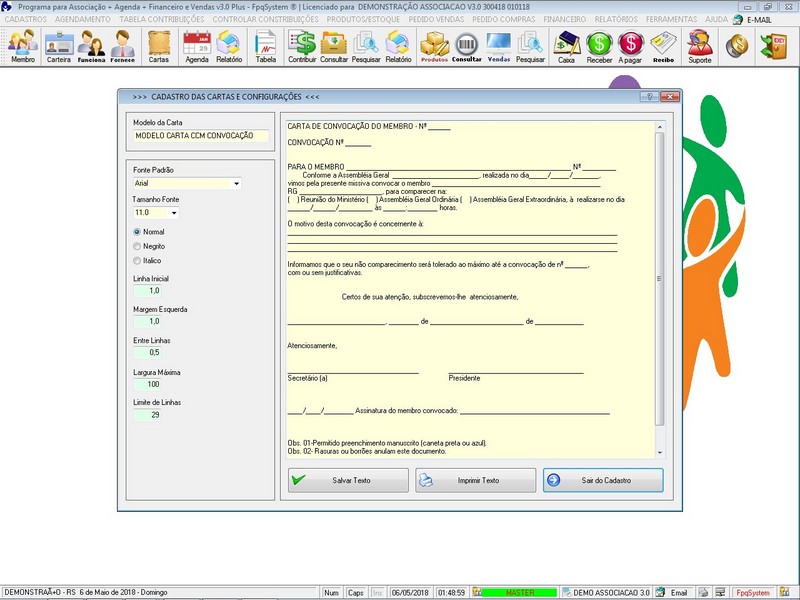Select the Negrito font style radio
The image size is (800, 600).
click(137, 246)
